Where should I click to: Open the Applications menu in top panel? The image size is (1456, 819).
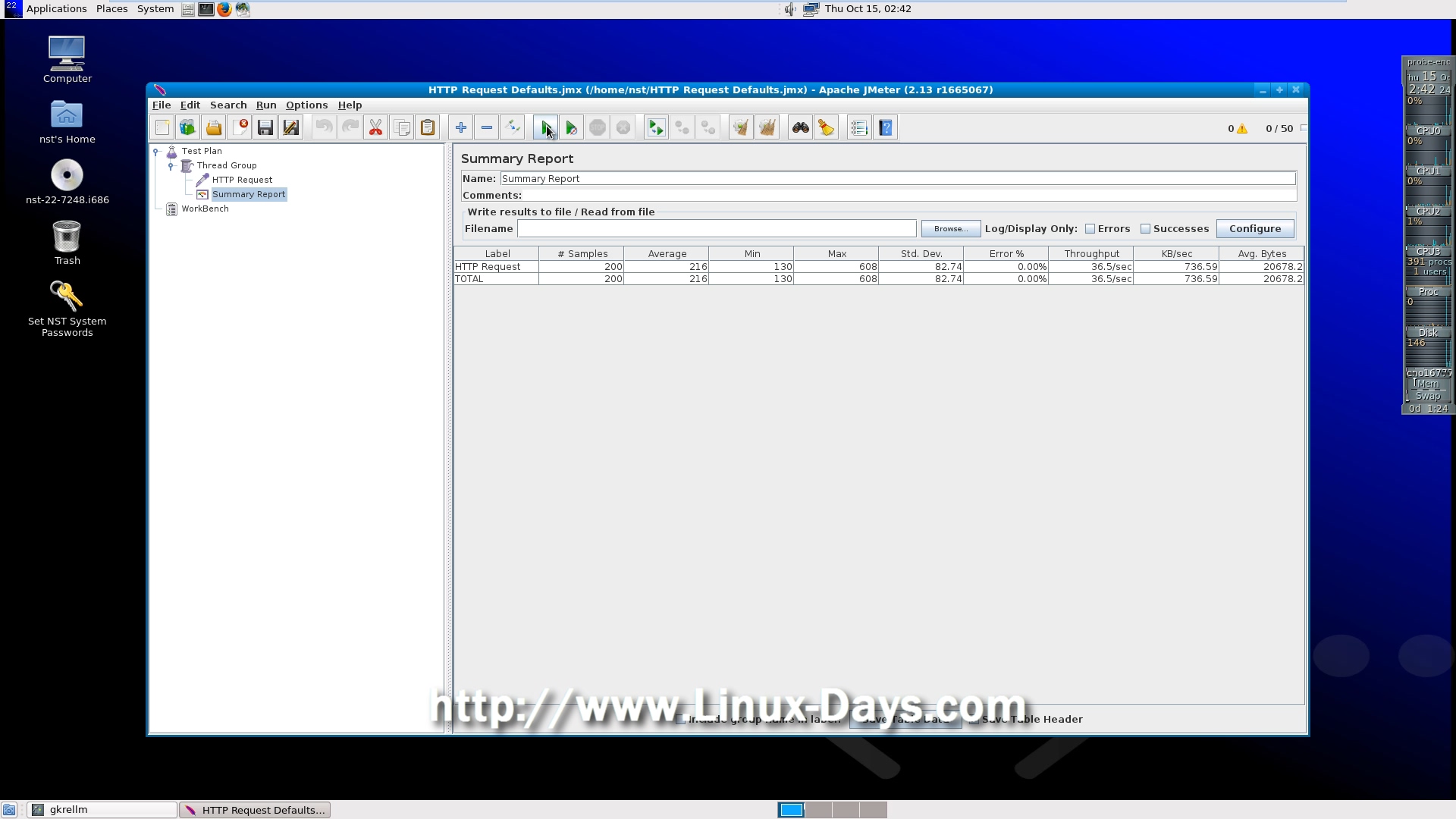pyautogui.click(x=56, y=9)
